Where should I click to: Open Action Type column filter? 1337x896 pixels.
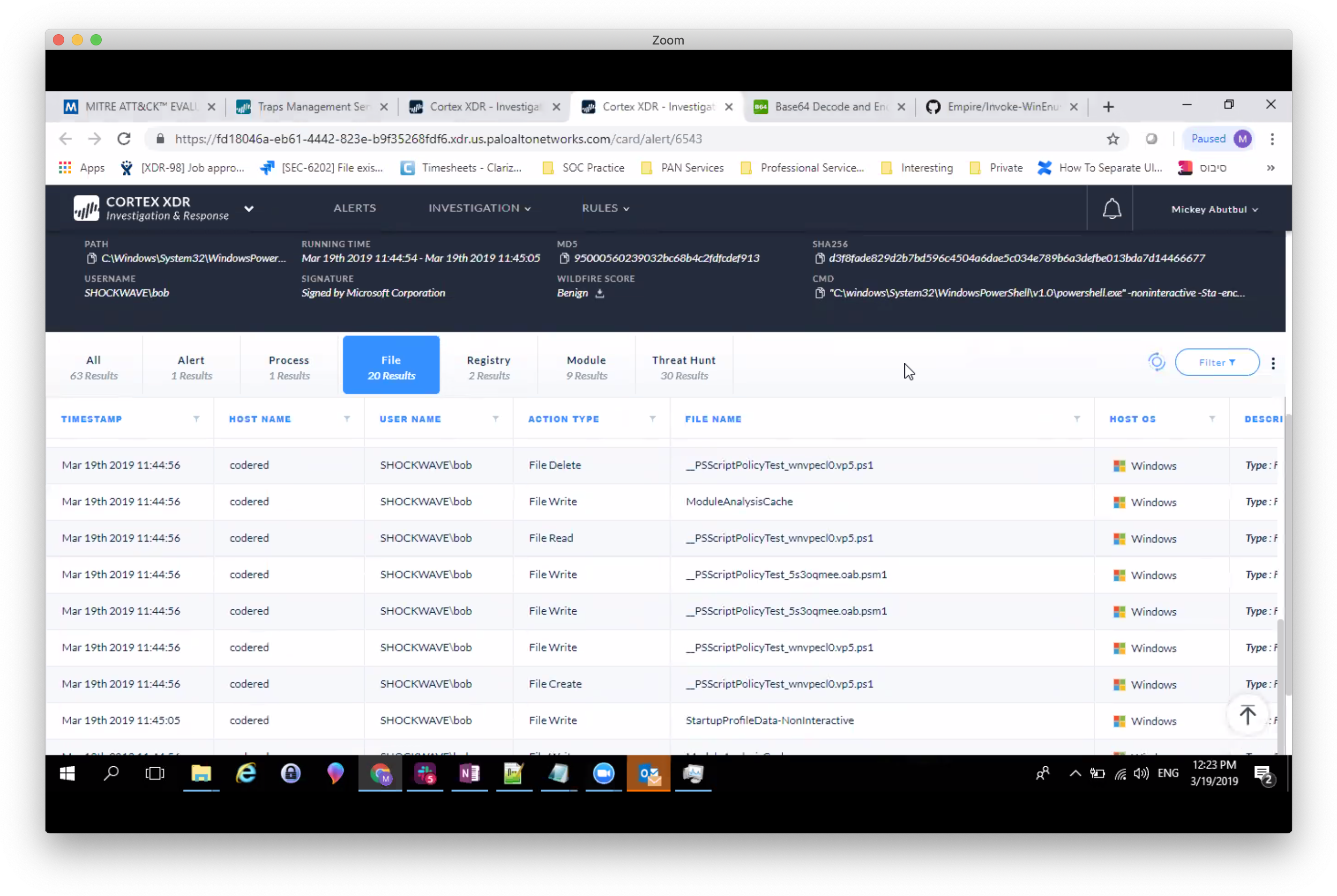(x=652, y=419)
